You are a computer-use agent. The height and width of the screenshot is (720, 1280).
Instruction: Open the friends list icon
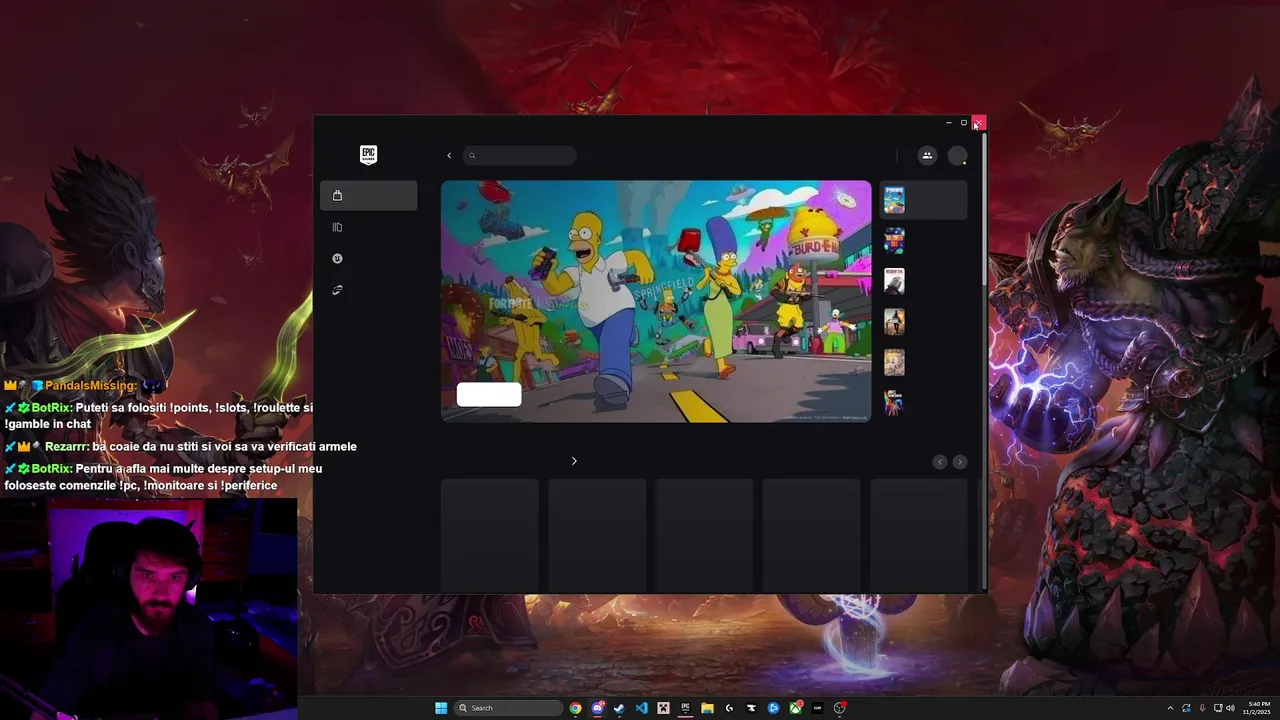coord(927,155)
